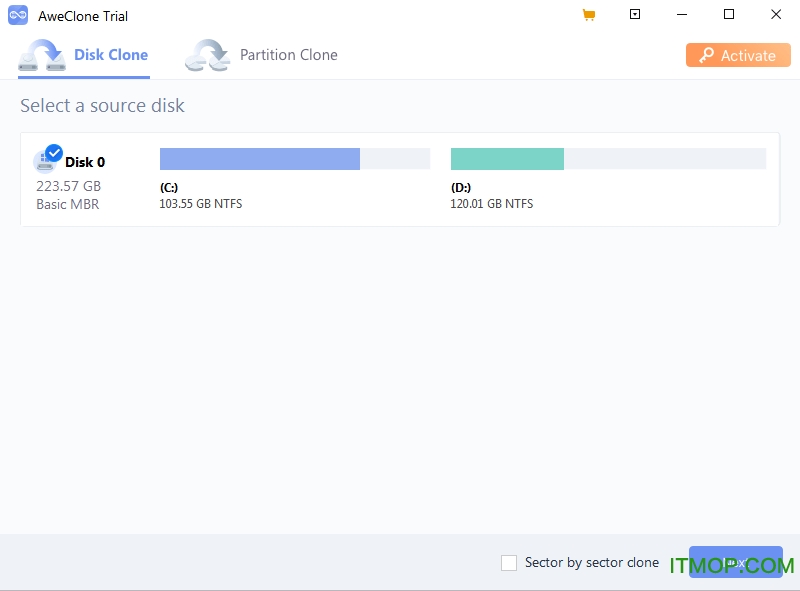Click the 'Sector by sector clone' label
800x591 pixels.
tap(591, 563)
